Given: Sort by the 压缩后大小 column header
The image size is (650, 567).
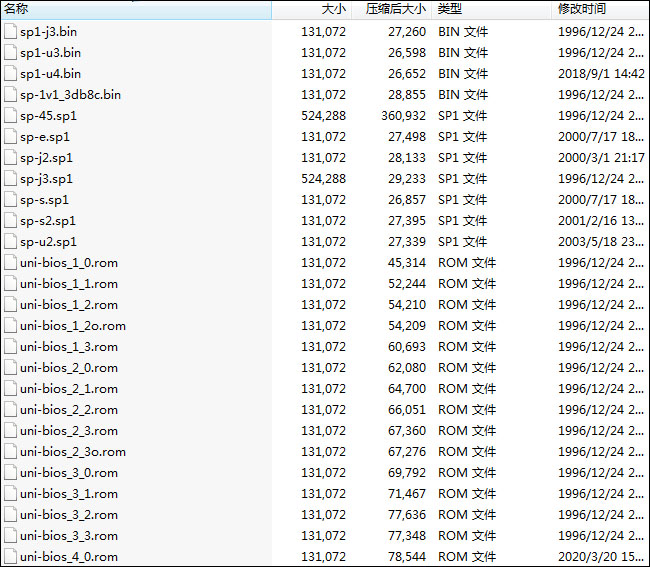Looking at the screenshot, I should (392, 9).
